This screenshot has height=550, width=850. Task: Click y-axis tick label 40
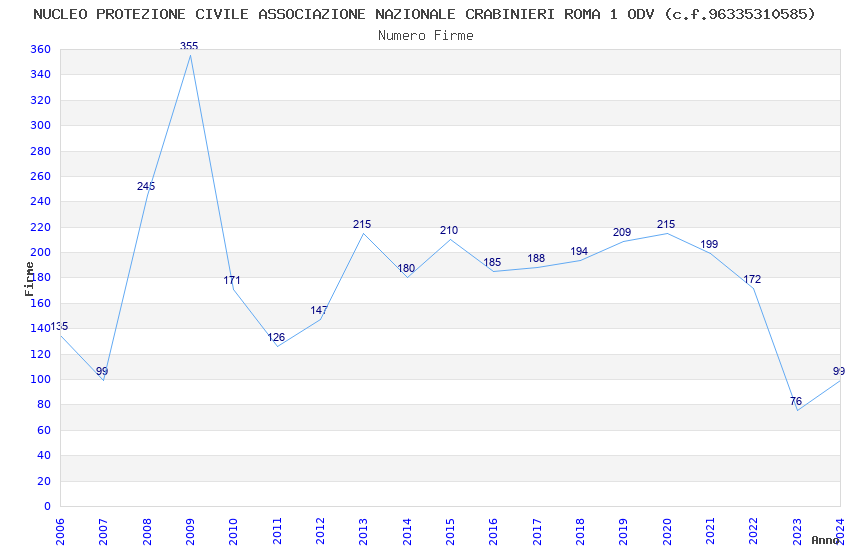tap(44, 455)
